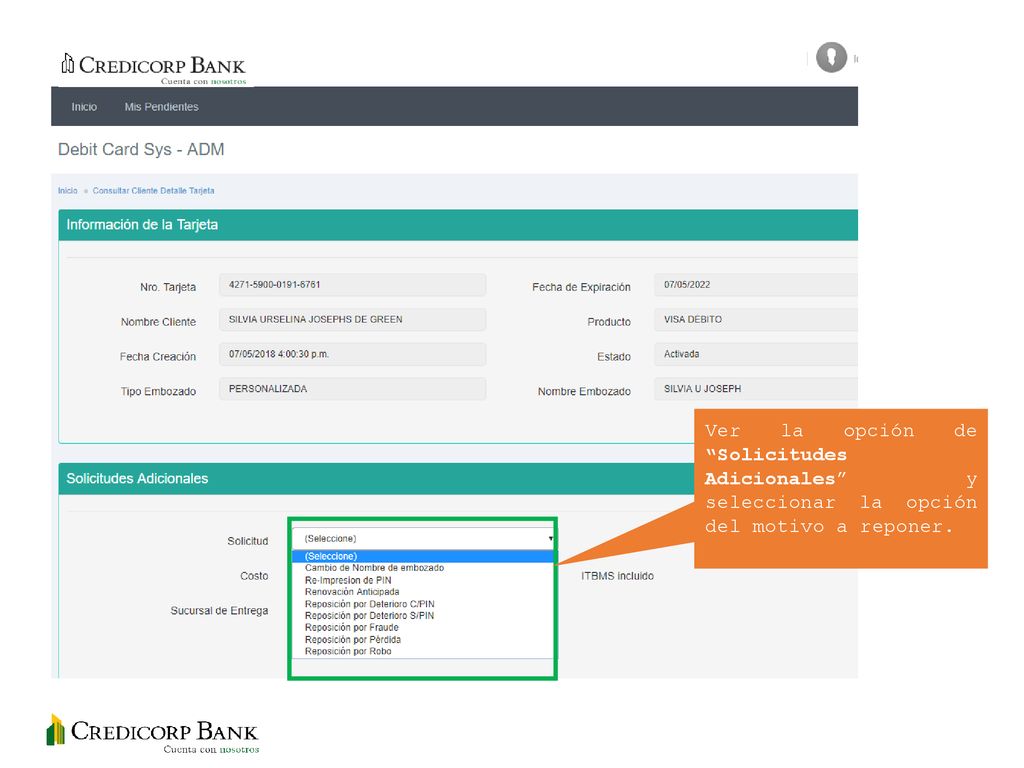Click the Estado label
The width and height of the screenshot is (1024, 768).
coord(614,357)
